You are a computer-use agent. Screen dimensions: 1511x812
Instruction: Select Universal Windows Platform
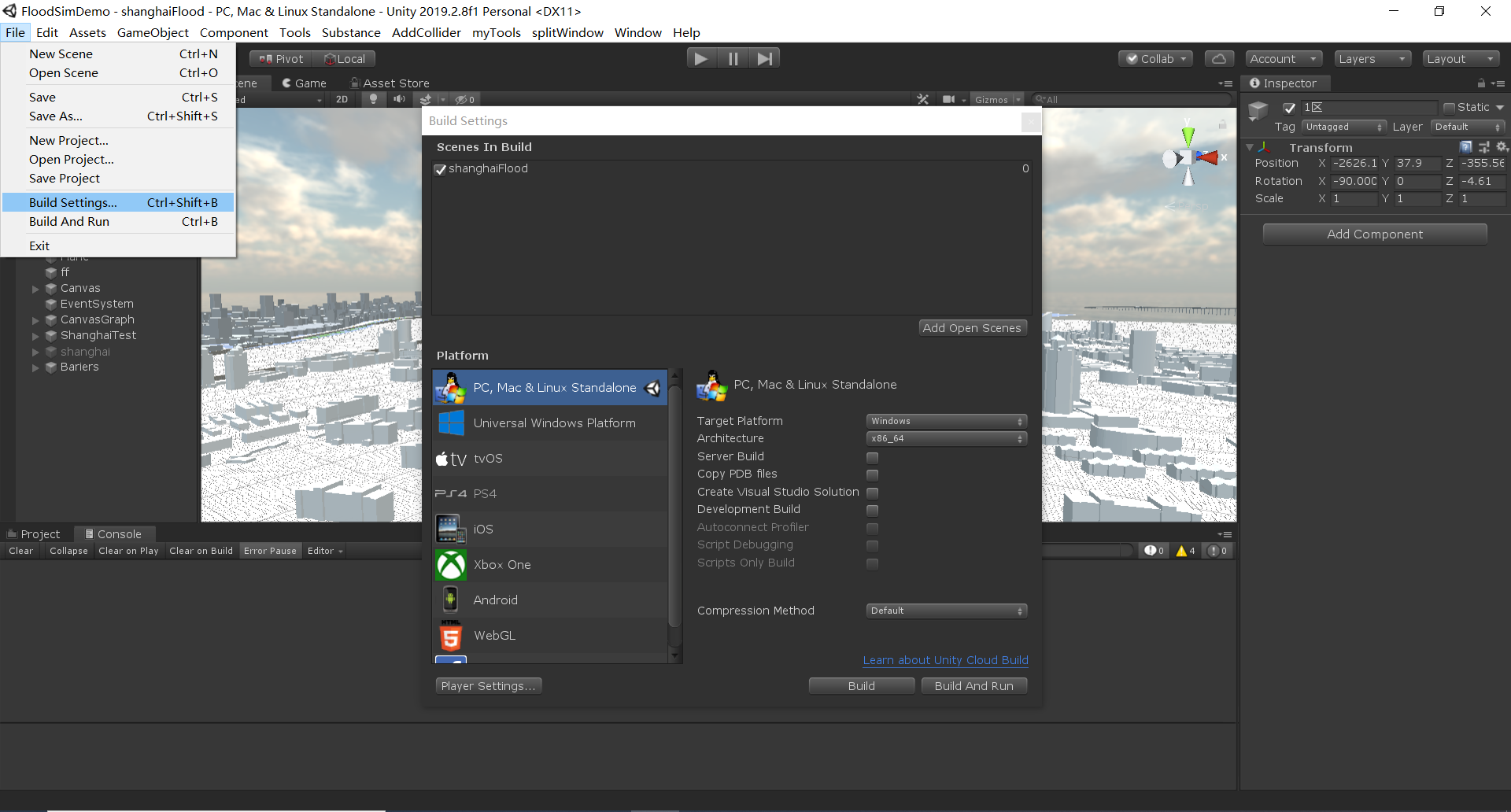(x=550, y=423)
